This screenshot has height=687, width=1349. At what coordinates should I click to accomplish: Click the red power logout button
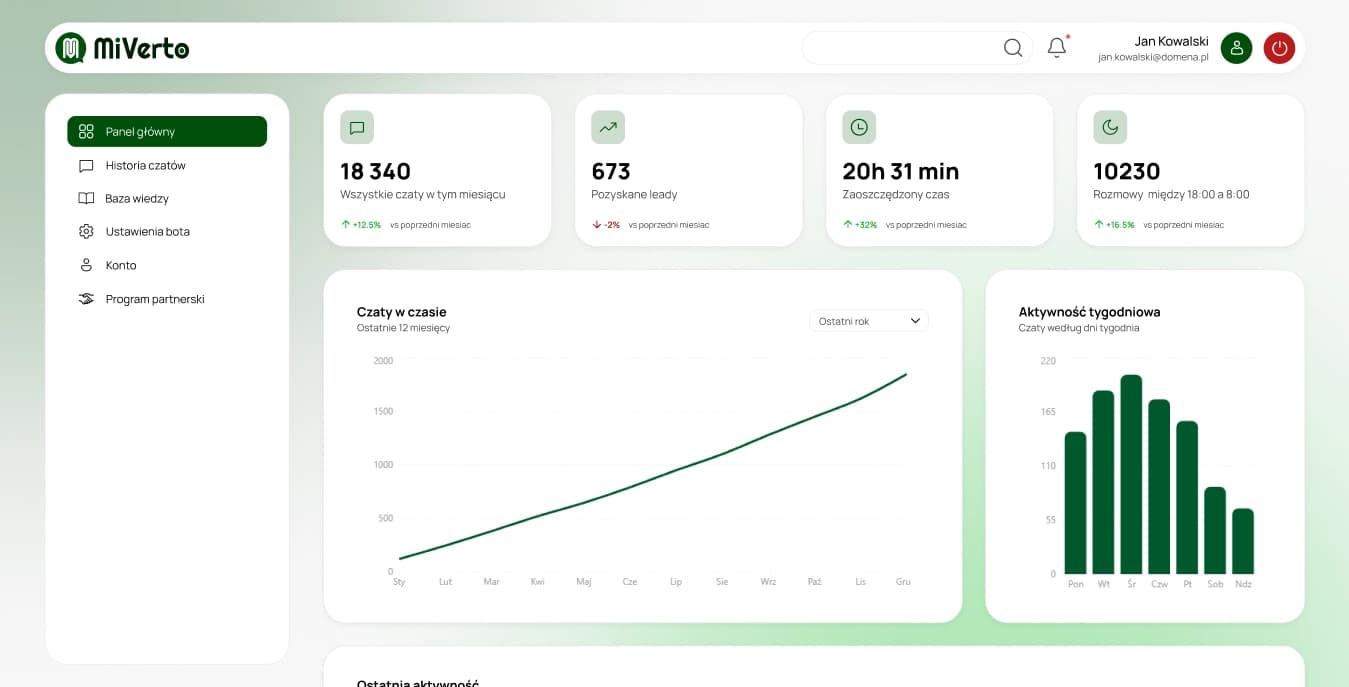pos(1279,48)
